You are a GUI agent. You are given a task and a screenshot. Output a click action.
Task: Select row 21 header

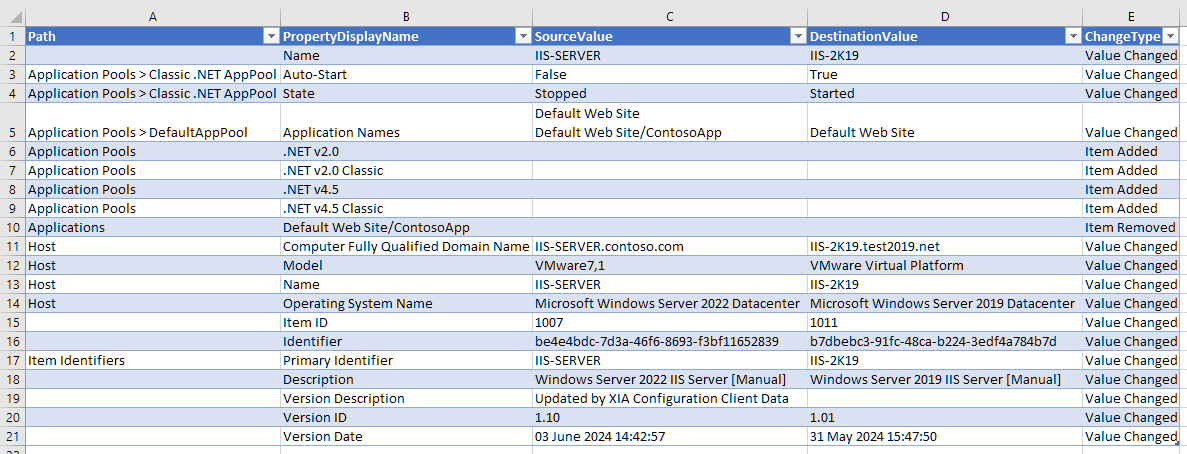coord(12,436)
